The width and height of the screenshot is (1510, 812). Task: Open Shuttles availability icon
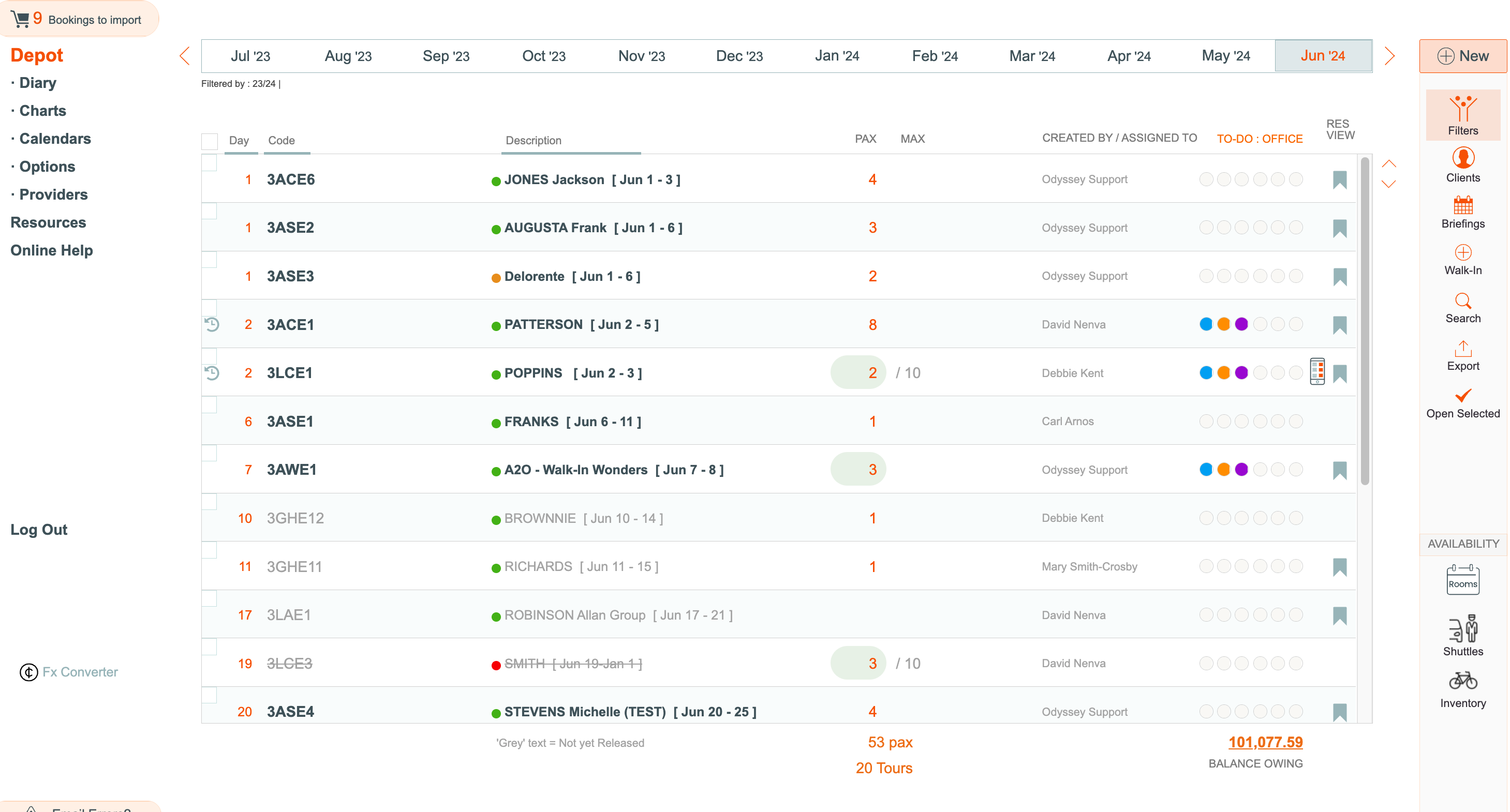[x=1462, y=629]
